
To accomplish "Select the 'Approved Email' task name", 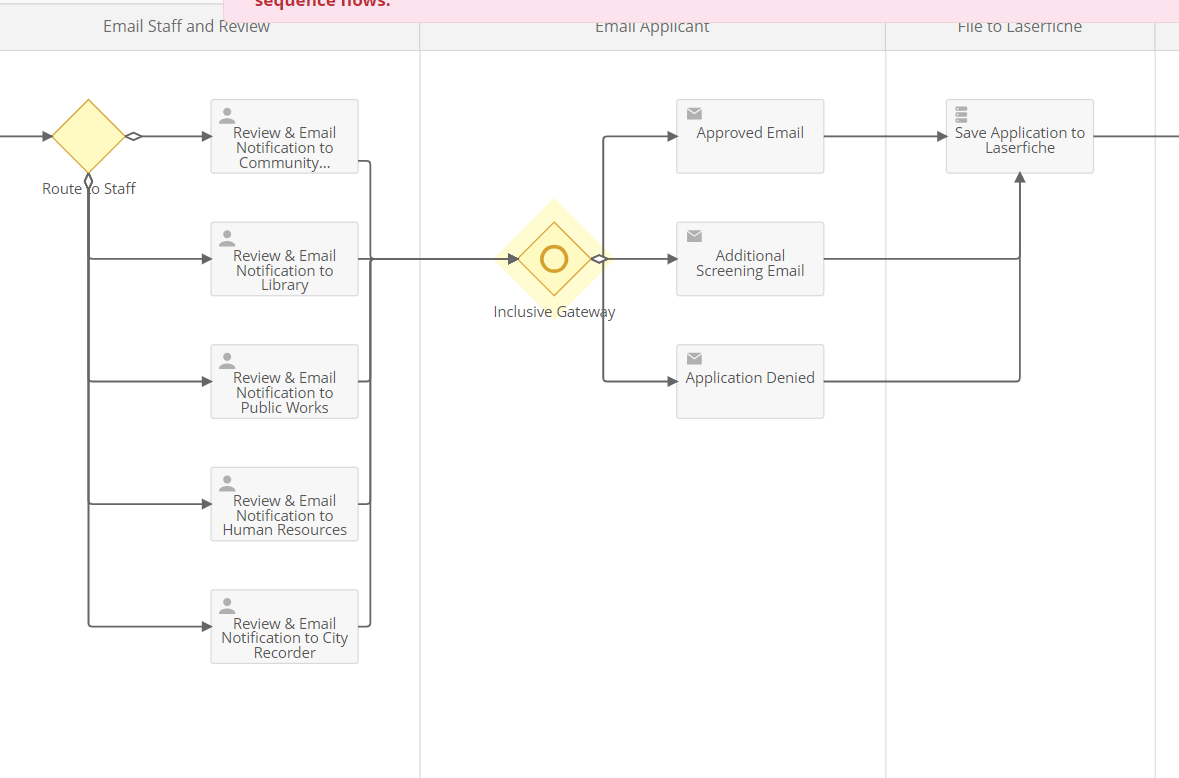I will 750,133.
